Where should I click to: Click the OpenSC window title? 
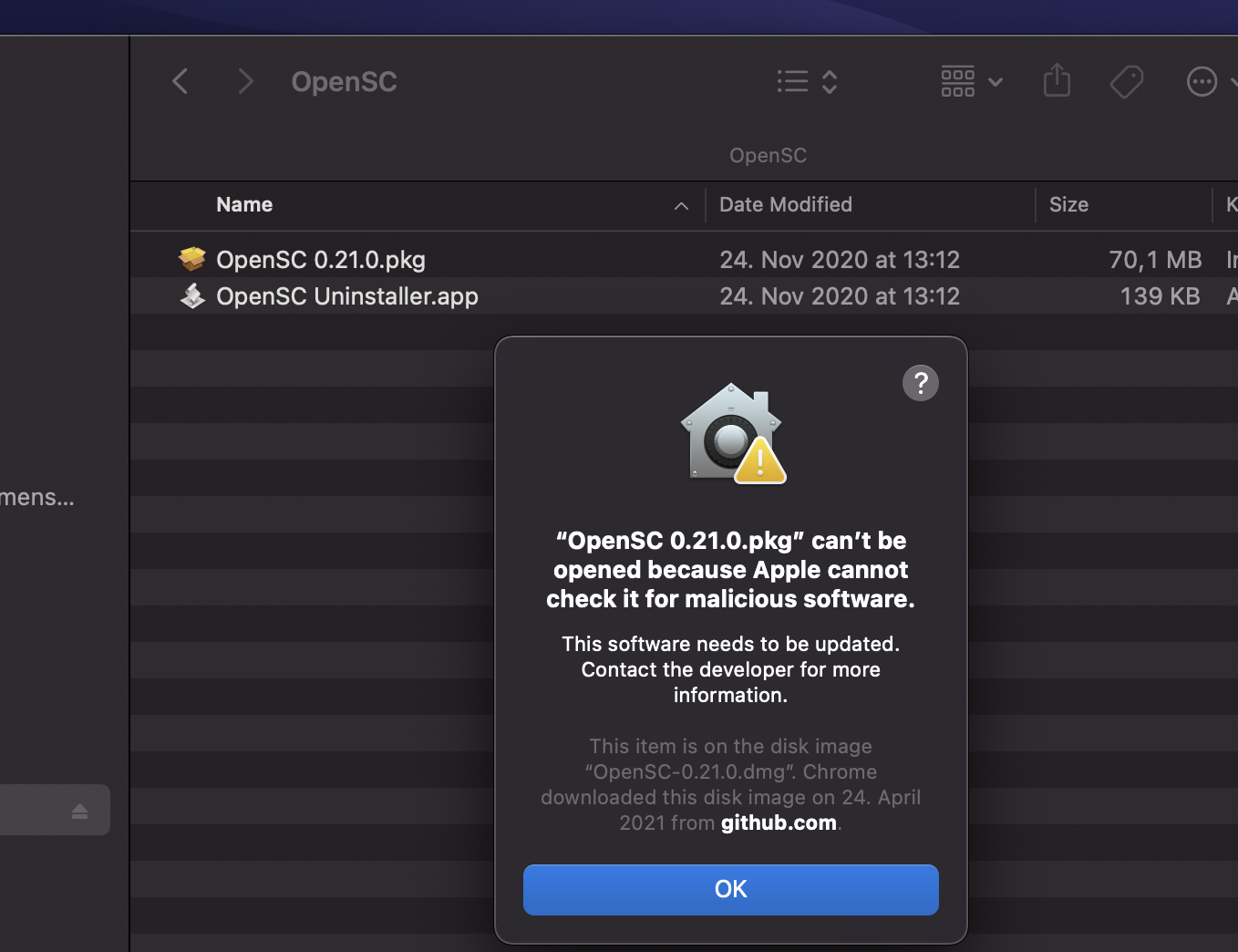point(344,81)
